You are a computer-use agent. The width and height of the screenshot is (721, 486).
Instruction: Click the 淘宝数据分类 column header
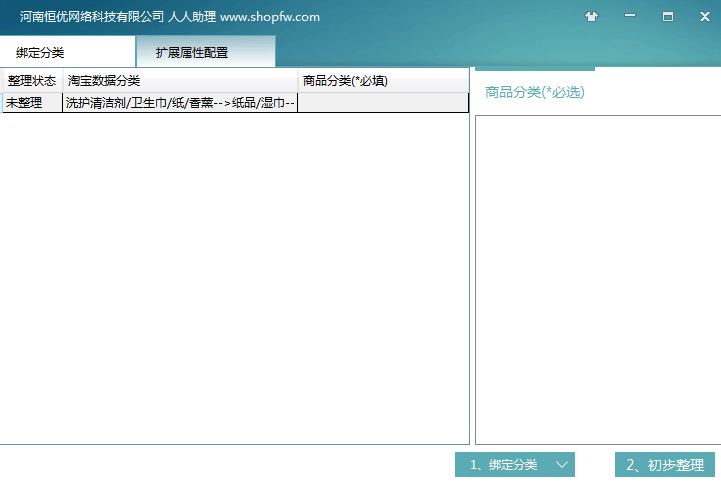point(180,81)
